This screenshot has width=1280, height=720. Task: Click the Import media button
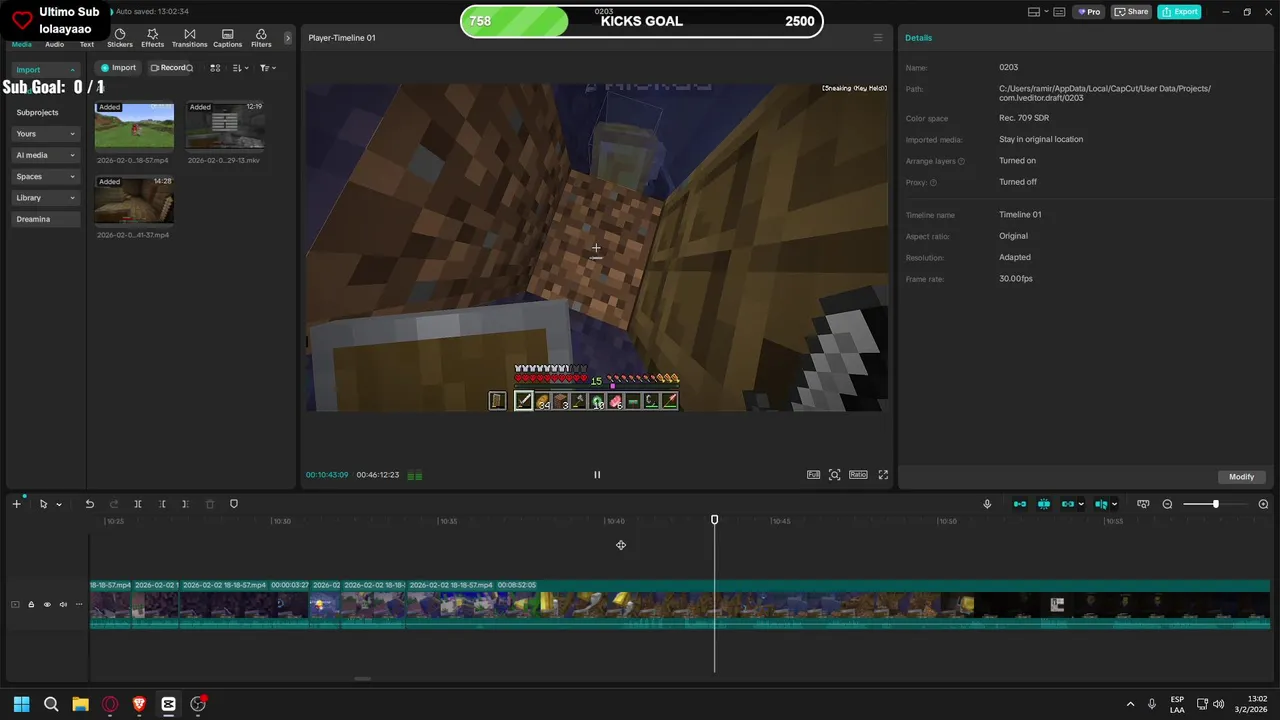click(118, 68)
